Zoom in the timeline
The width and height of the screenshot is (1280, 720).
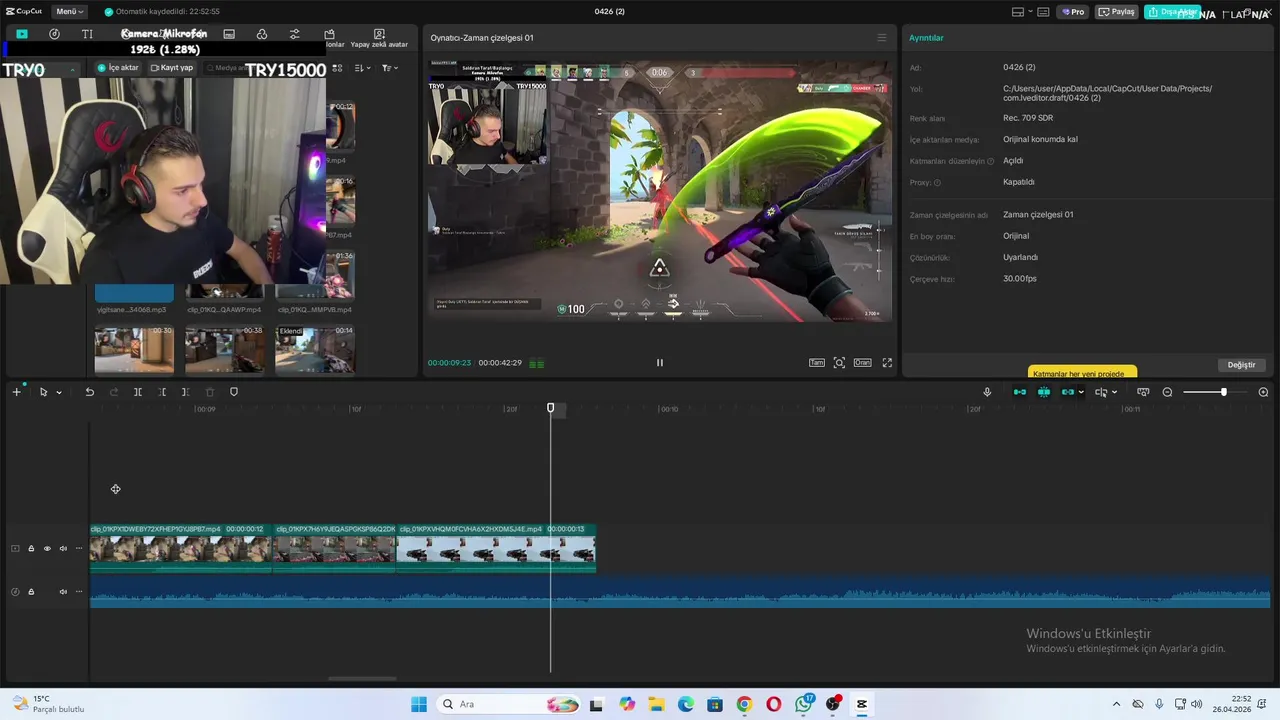point(1263,392)
